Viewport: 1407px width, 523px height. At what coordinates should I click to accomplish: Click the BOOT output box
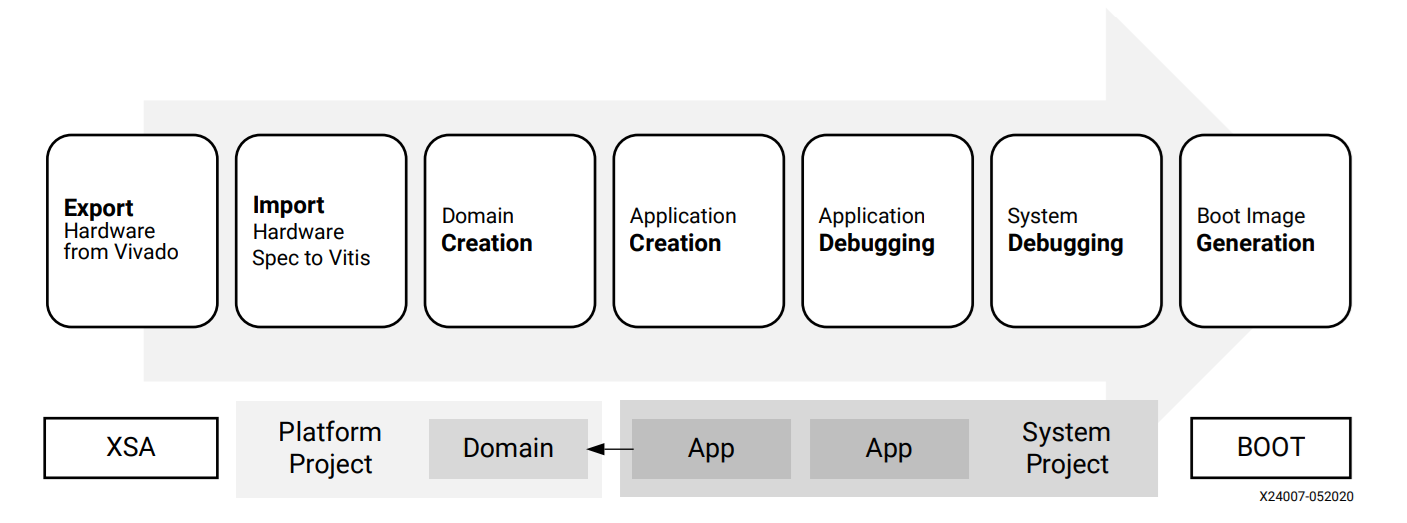pyautogui.click(x=1270, y=448)
